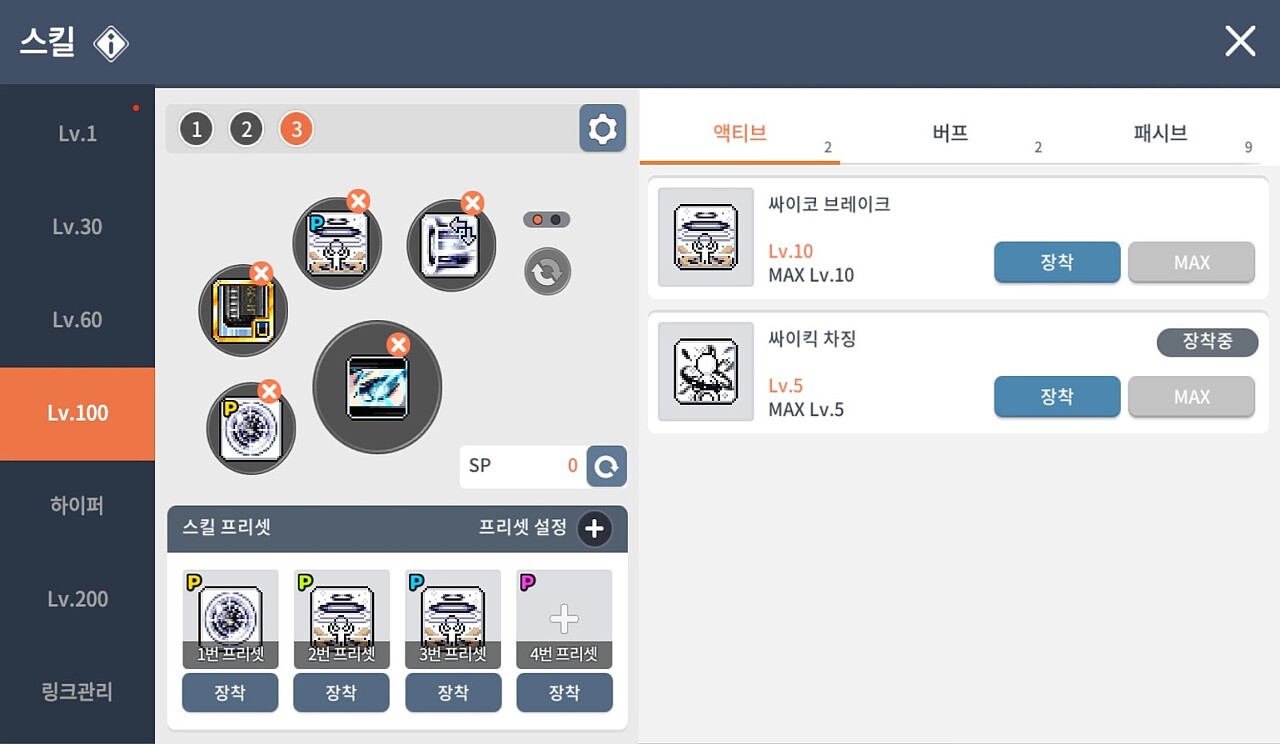
Task: Select the 싸이킥 차징 skill icon in list
Action: (x=706, y=371)
